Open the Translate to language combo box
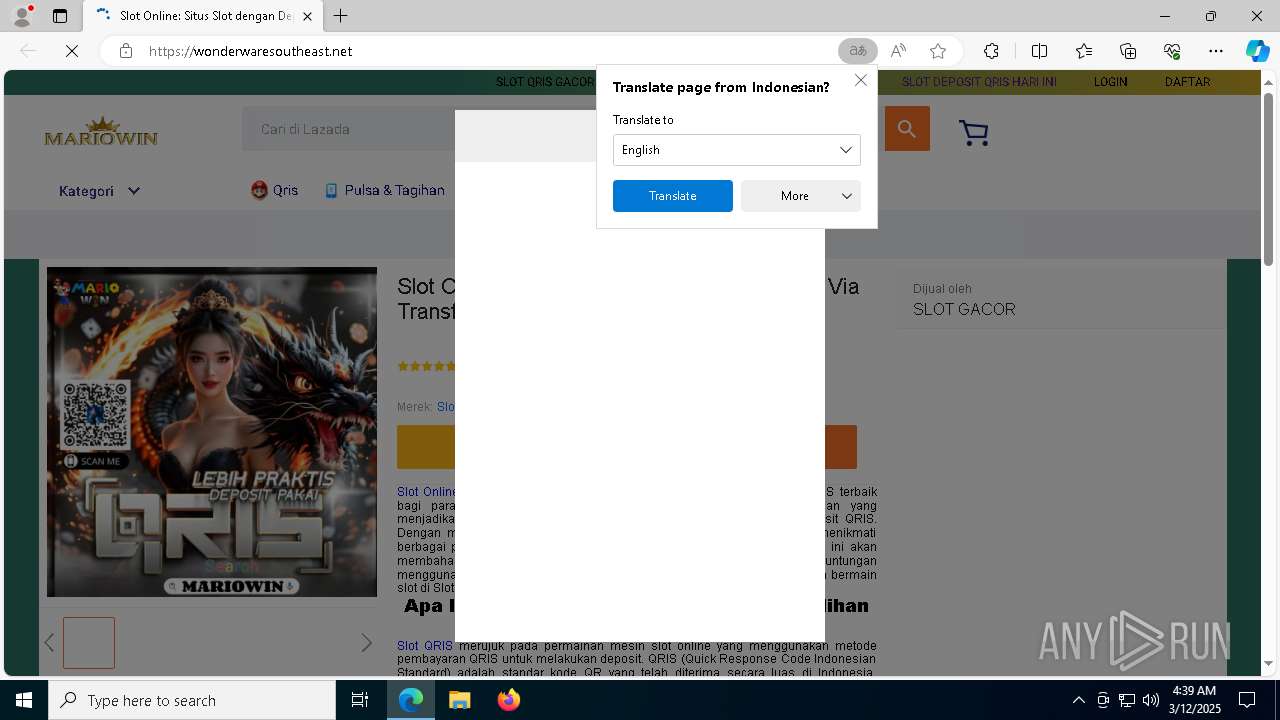 coord(736,150)
